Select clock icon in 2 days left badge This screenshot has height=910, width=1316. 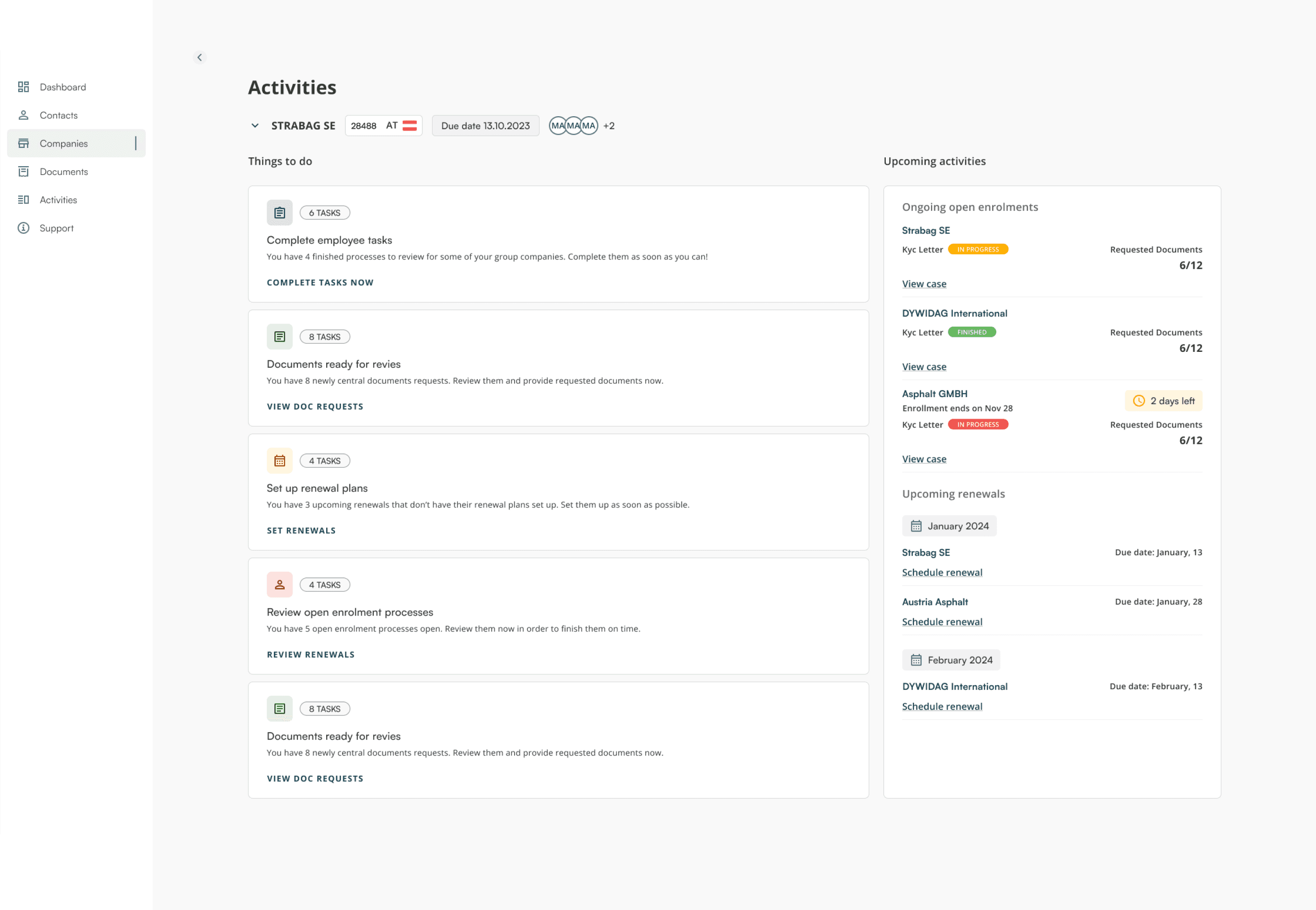pos(1139,401)
